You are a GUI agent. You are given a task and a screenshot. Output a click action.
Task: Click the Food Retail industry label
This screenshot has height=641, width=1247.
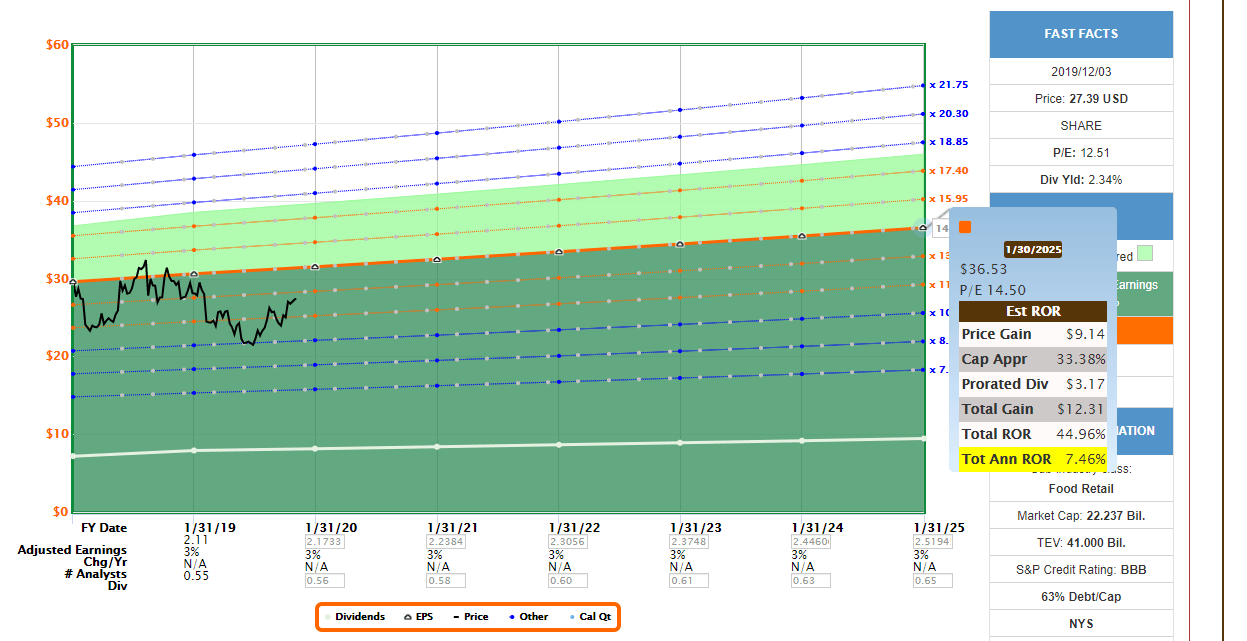pyautogui.click(x=1081, y=489)
